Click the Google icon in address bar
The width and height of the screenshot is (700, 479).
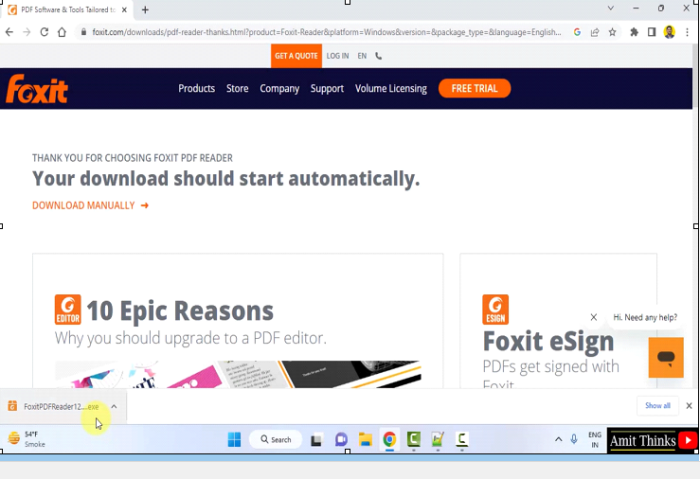tap(577, 32)
